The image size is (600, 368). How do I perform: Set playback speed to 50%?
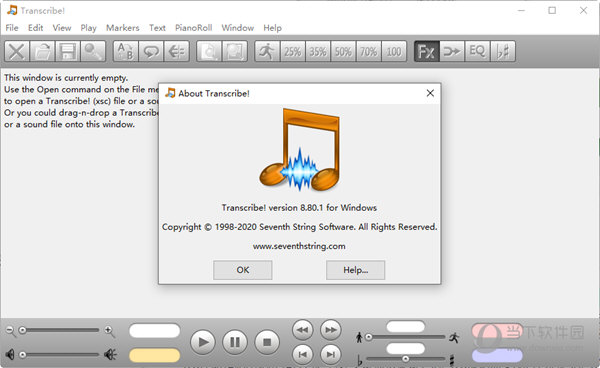pos(343,51)
